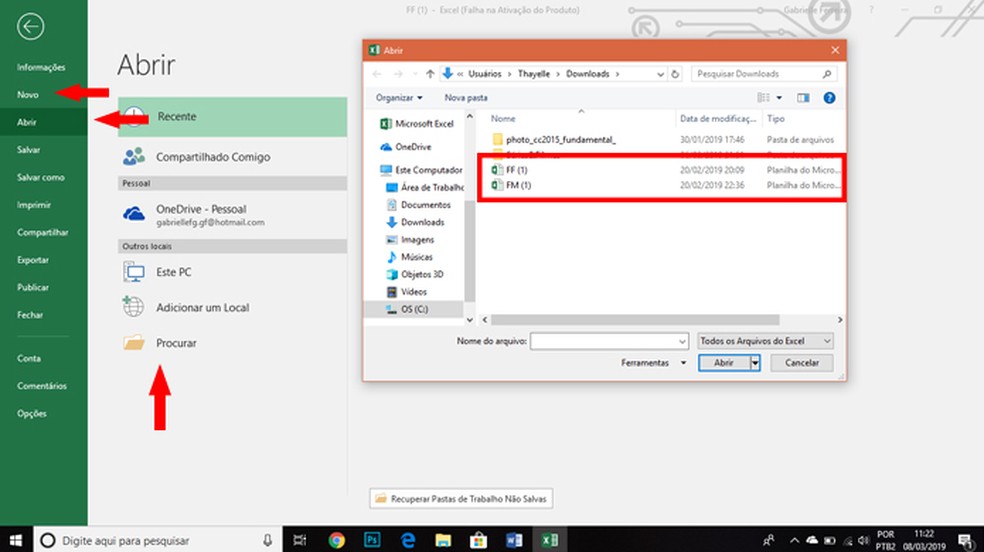984x552 pixels.
Task: Open Vídeos in navigation tree
Action: pyautogui.click(x=407, y=292)
